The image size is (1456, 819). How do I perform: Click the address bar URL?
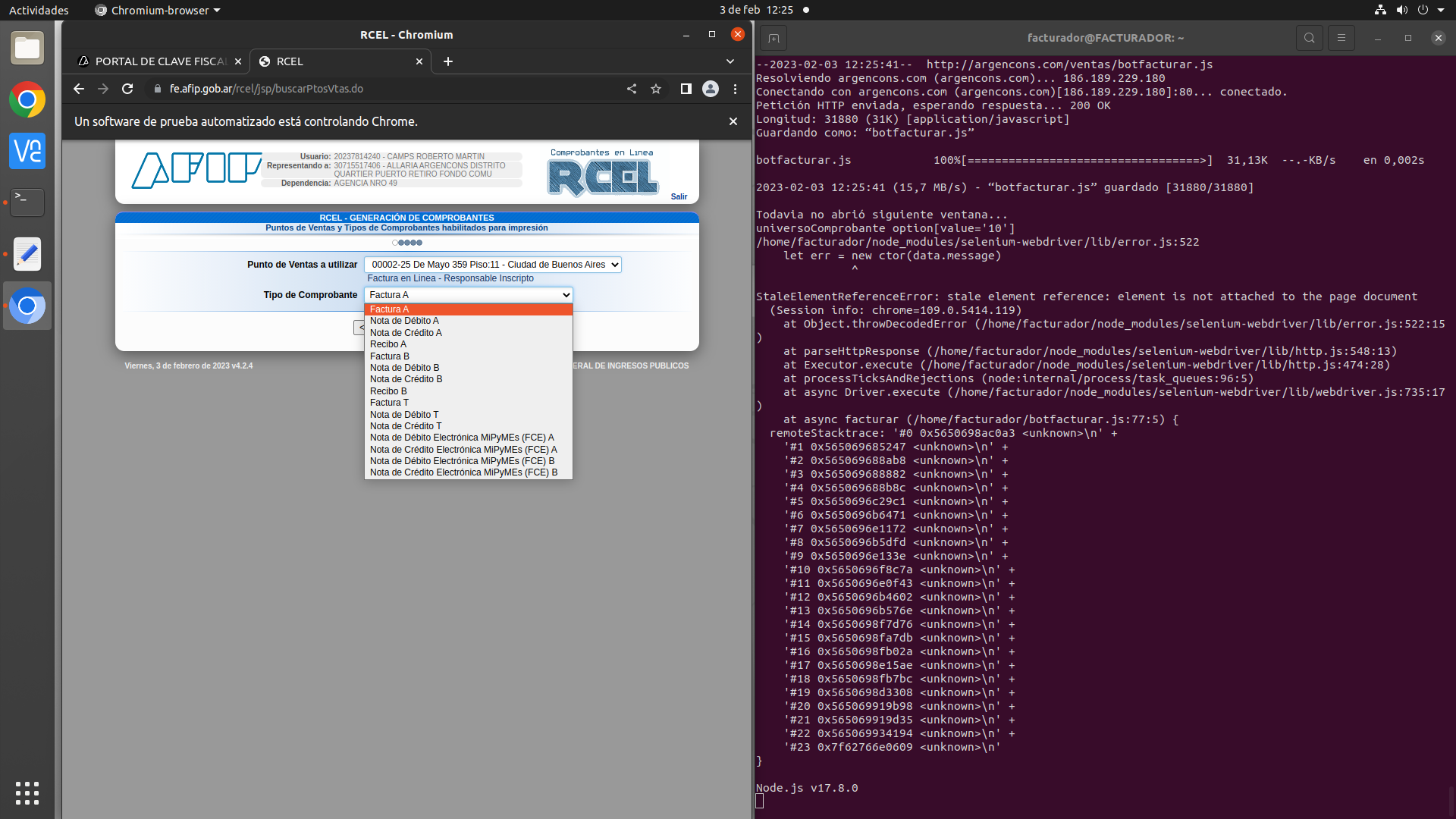click(x=266, y=89)
